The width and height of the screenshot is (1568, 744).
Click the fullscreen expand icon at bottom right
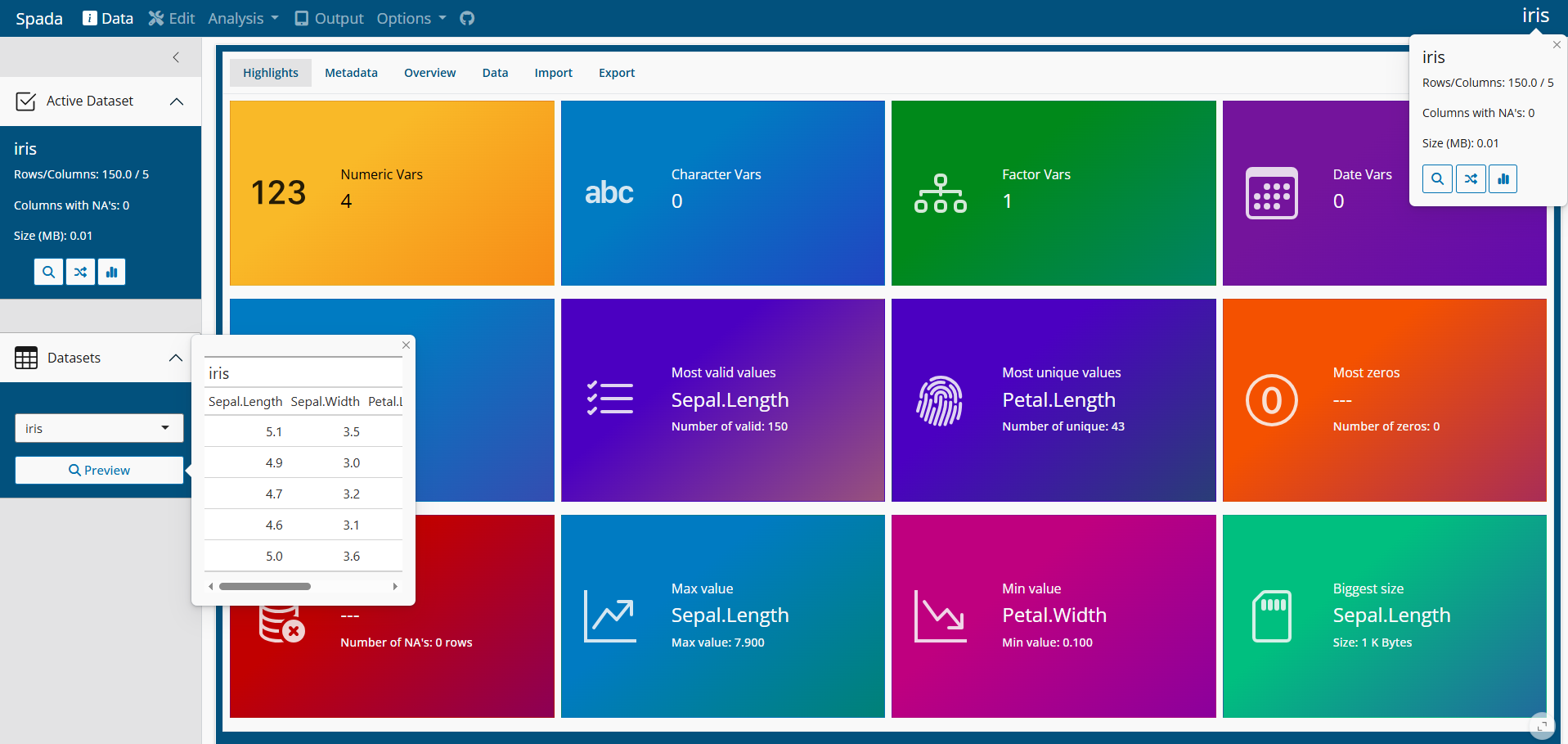(1541, 725)
